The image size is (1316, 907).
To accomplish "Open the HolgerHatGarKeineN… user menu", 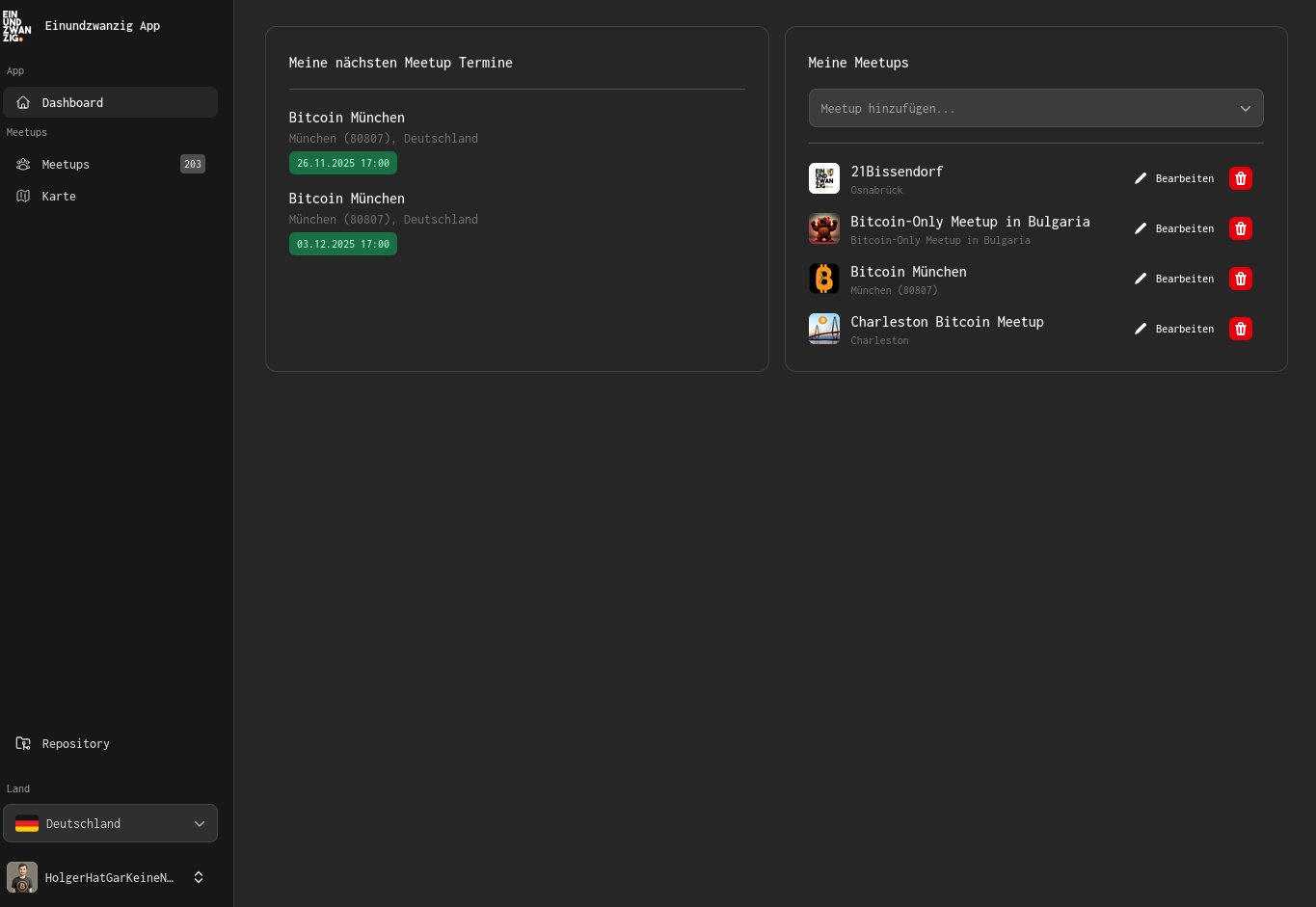I will click(110, 877).
